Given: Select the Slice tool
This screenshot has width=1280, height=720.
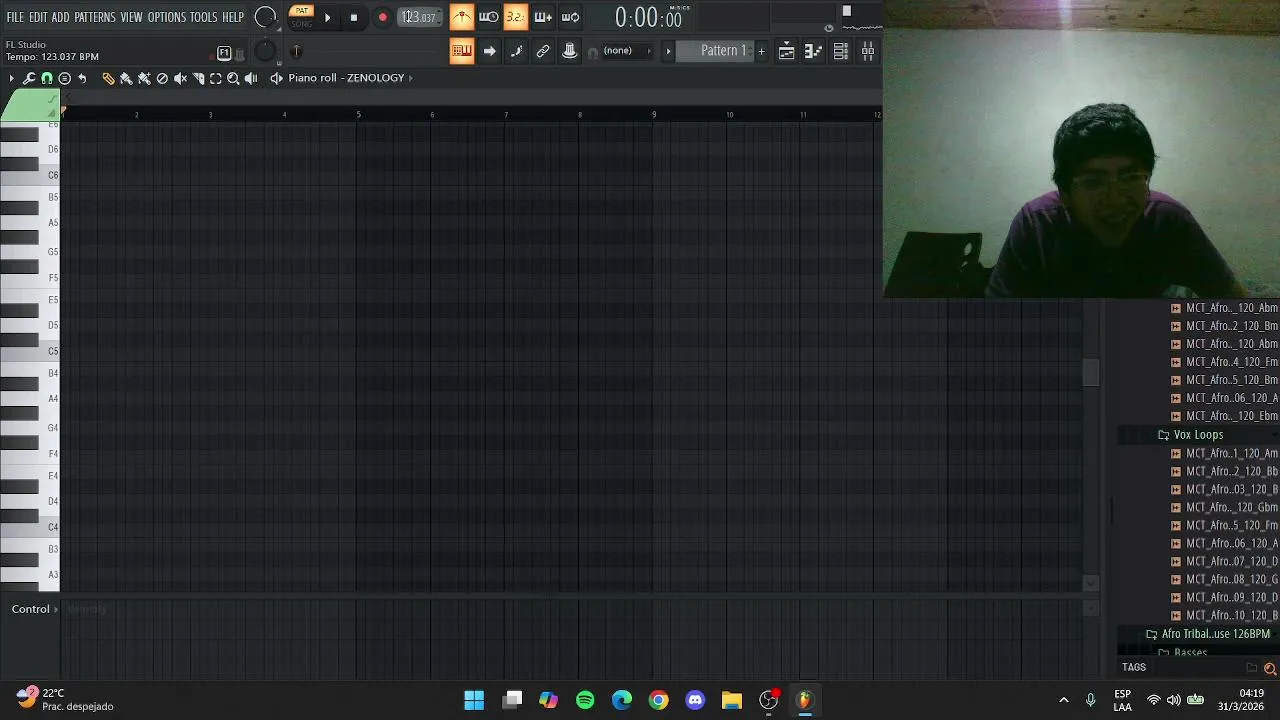Looking at the screenshot, I should click(x=198, y=78).
